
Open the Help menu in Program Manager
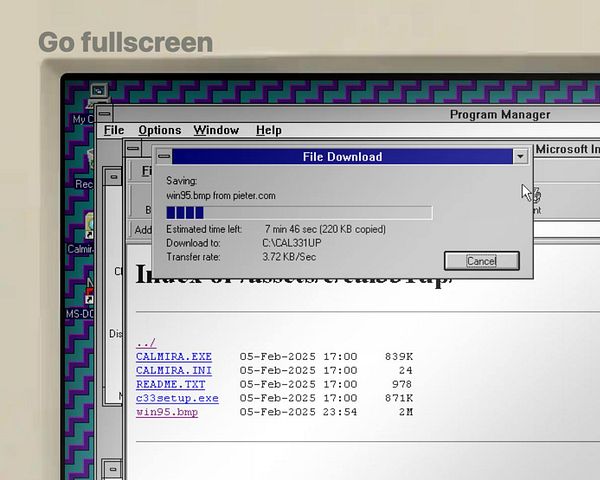269,130
